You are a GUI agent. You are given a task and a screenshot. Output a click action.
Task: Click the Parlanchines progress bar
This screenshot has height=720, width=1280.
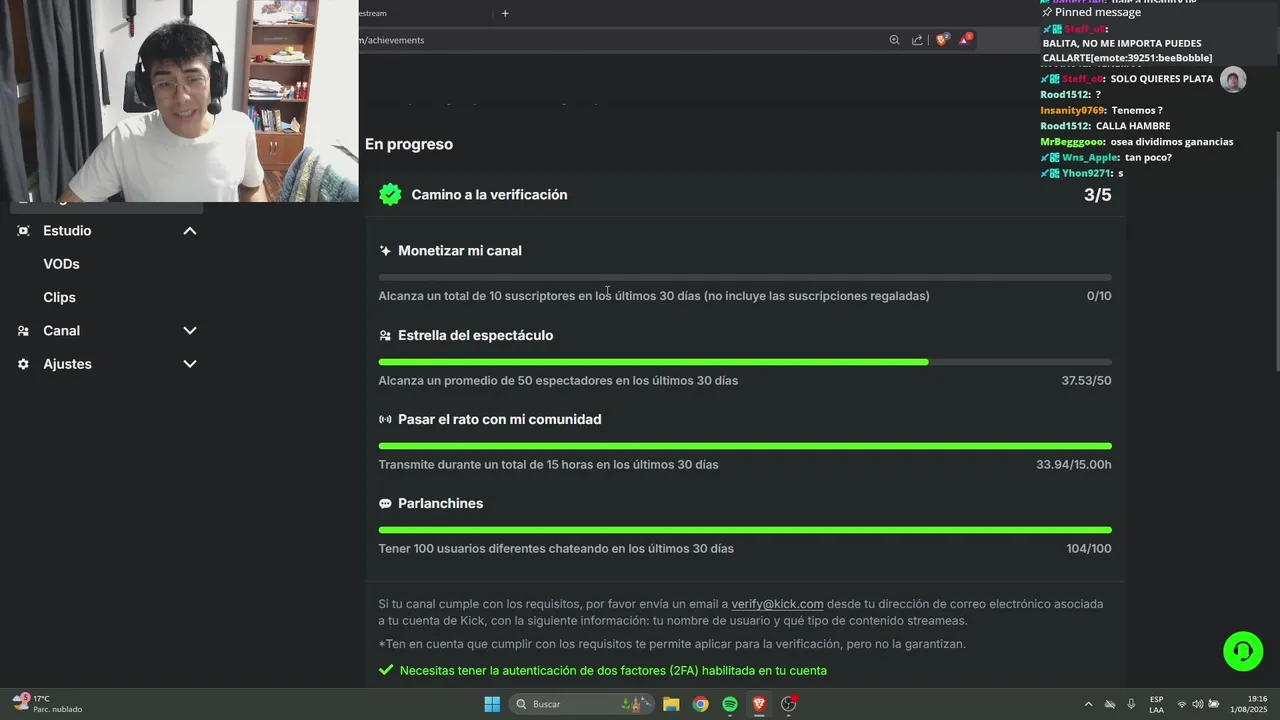pos(745,530)
